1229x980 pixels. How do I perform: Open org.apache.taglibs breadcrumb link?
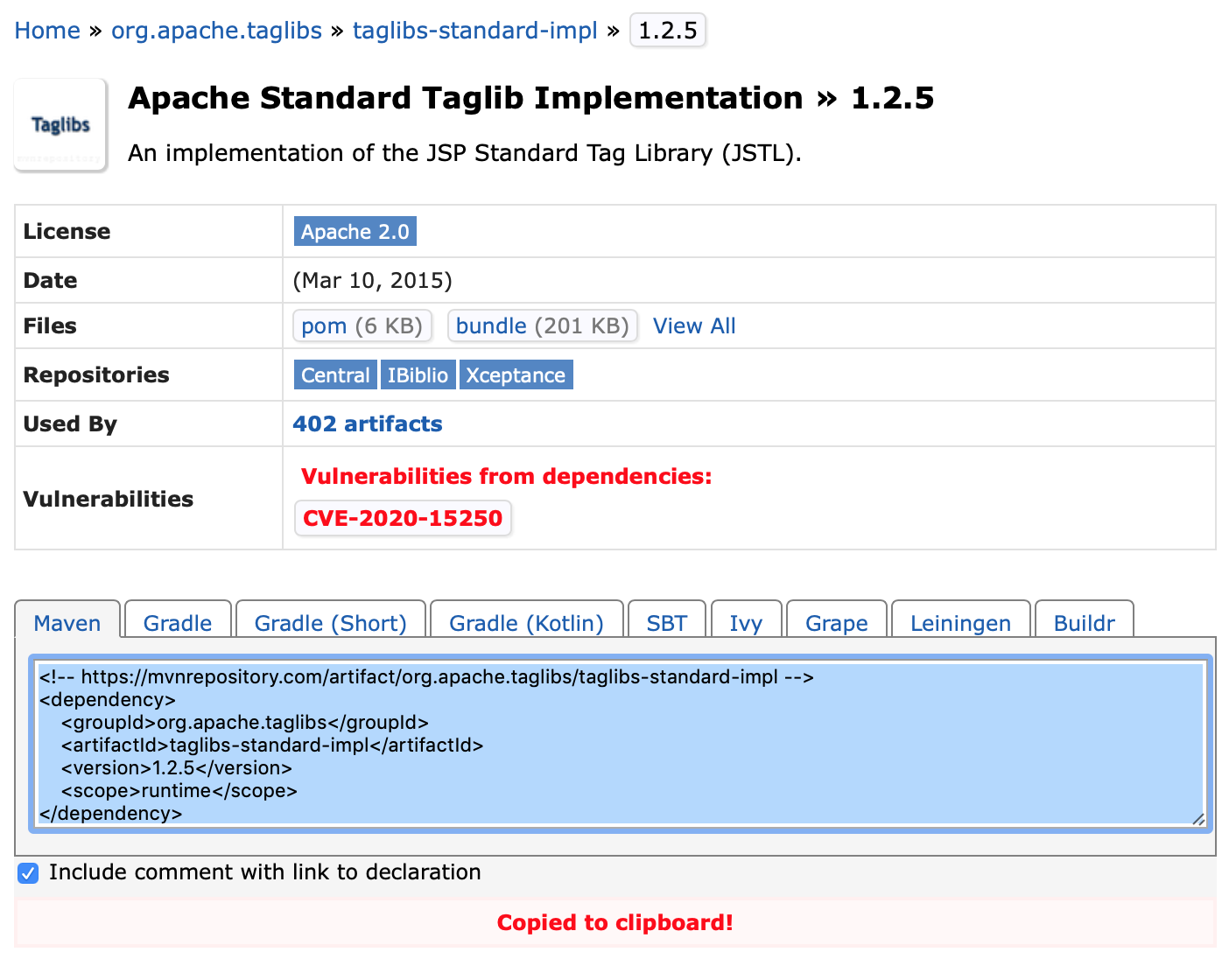pyautogui.click(x=216, y=31)
